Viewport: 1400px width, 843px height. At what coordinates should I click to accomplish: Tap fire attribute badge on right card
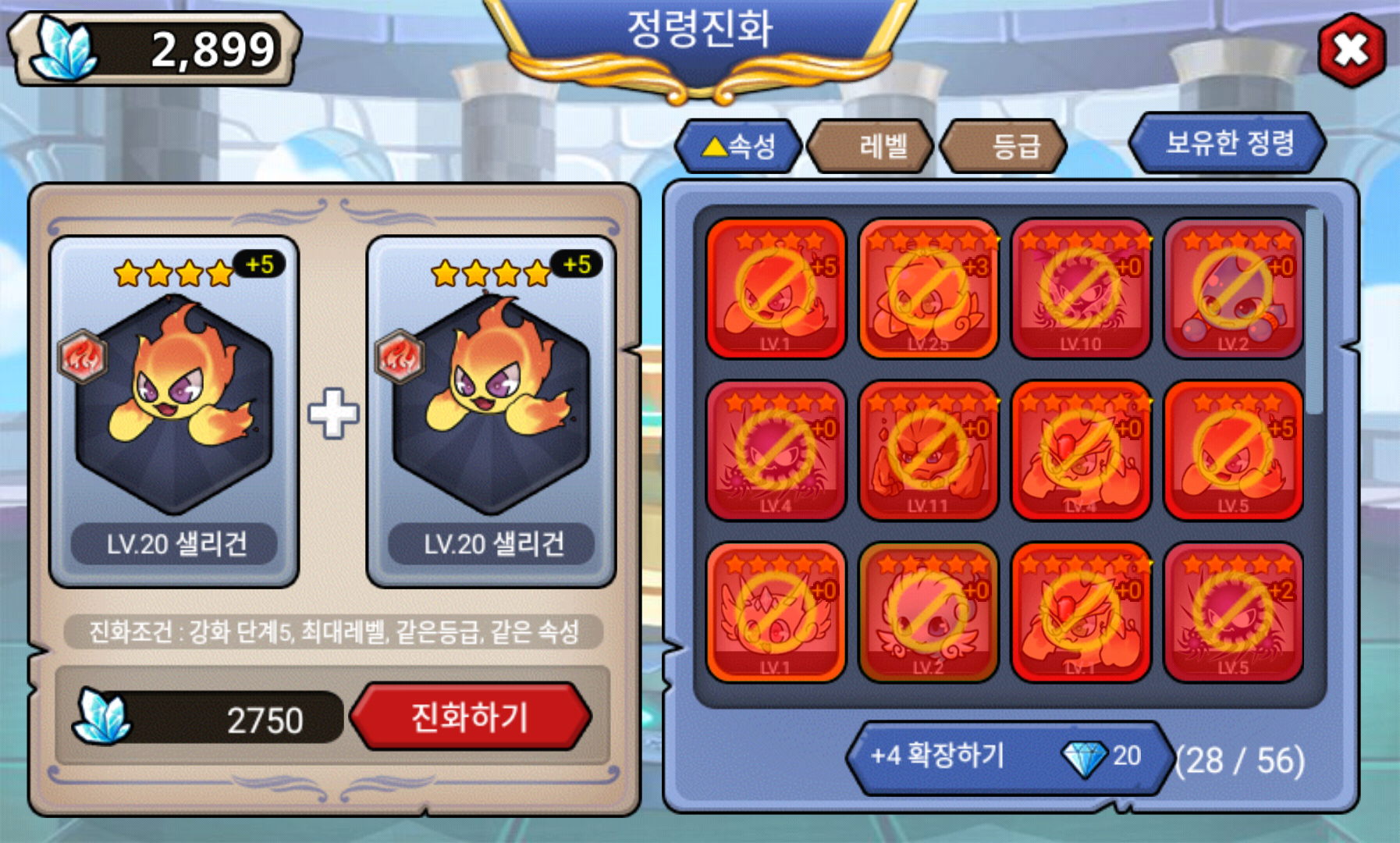(400, 357)
